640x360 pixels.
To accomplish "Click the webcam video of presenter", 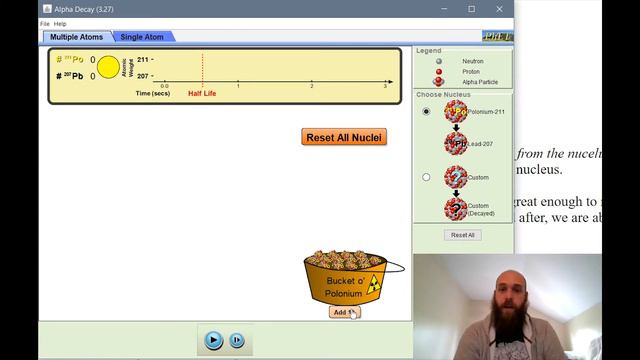I will (507, 307).
